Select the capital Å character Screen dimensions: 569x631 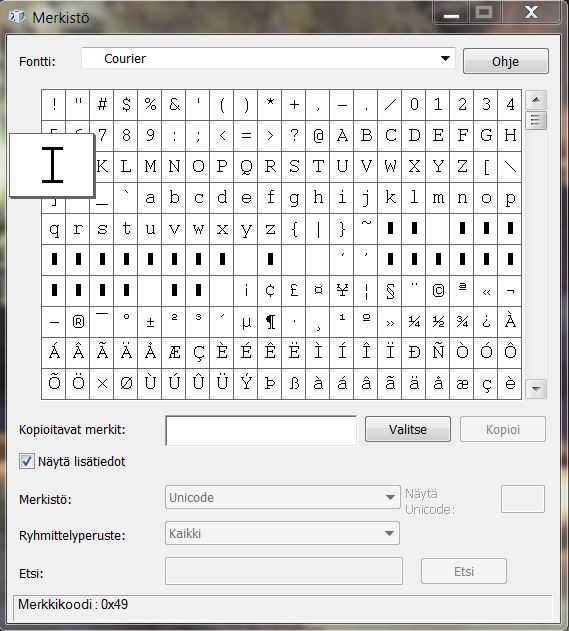(150, 353)
